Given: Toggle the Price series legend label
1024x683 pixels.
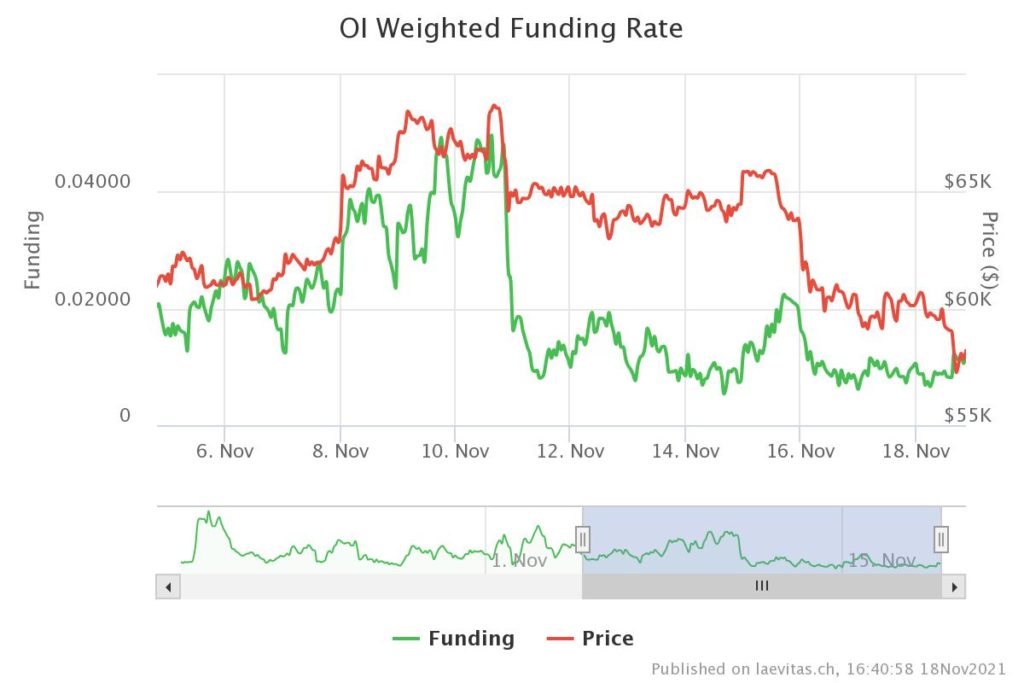Looking at the screenshot, I should pos(607,638).
